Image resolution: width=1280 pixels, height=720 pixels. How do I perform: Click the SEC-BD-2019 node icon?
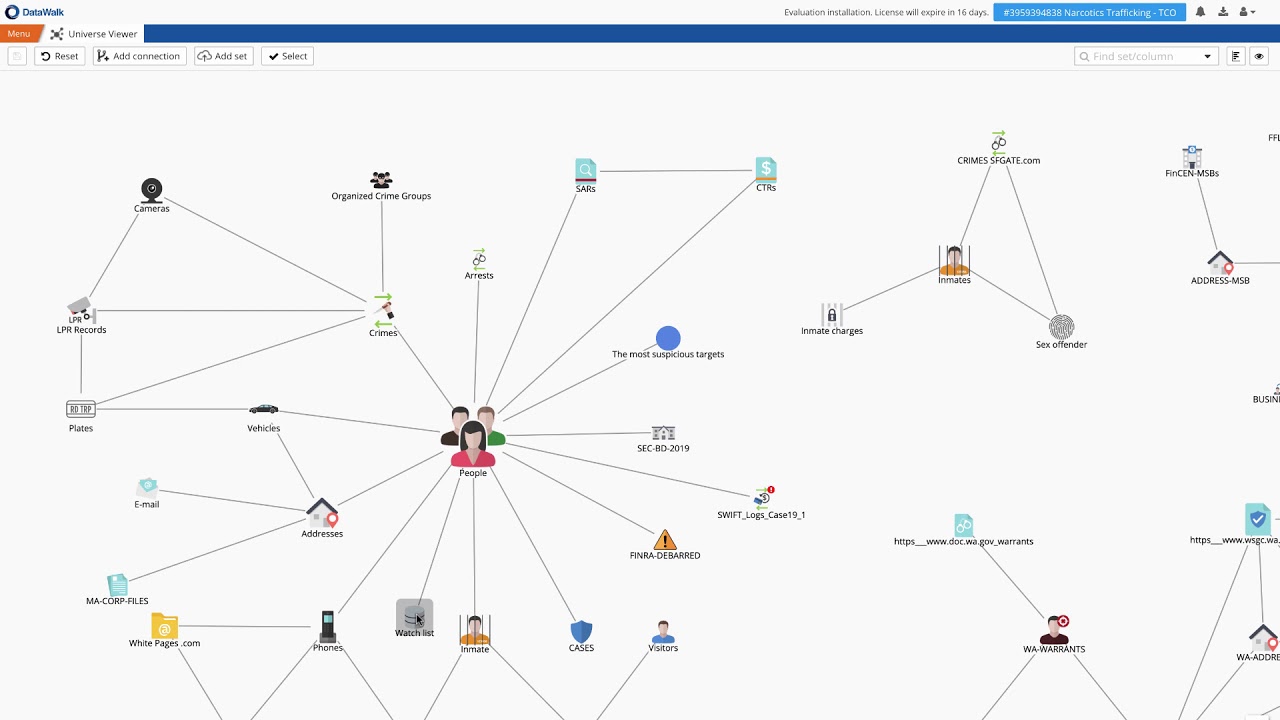(663, 433)
